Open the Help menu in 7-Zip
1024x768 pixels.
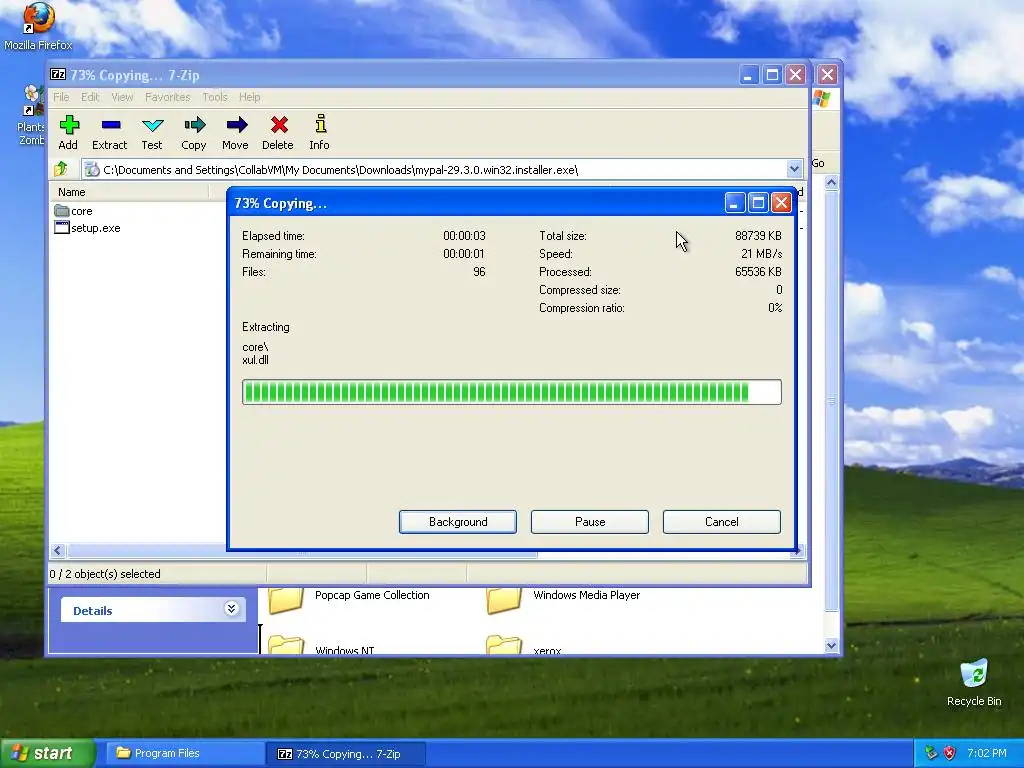(249, 97)
